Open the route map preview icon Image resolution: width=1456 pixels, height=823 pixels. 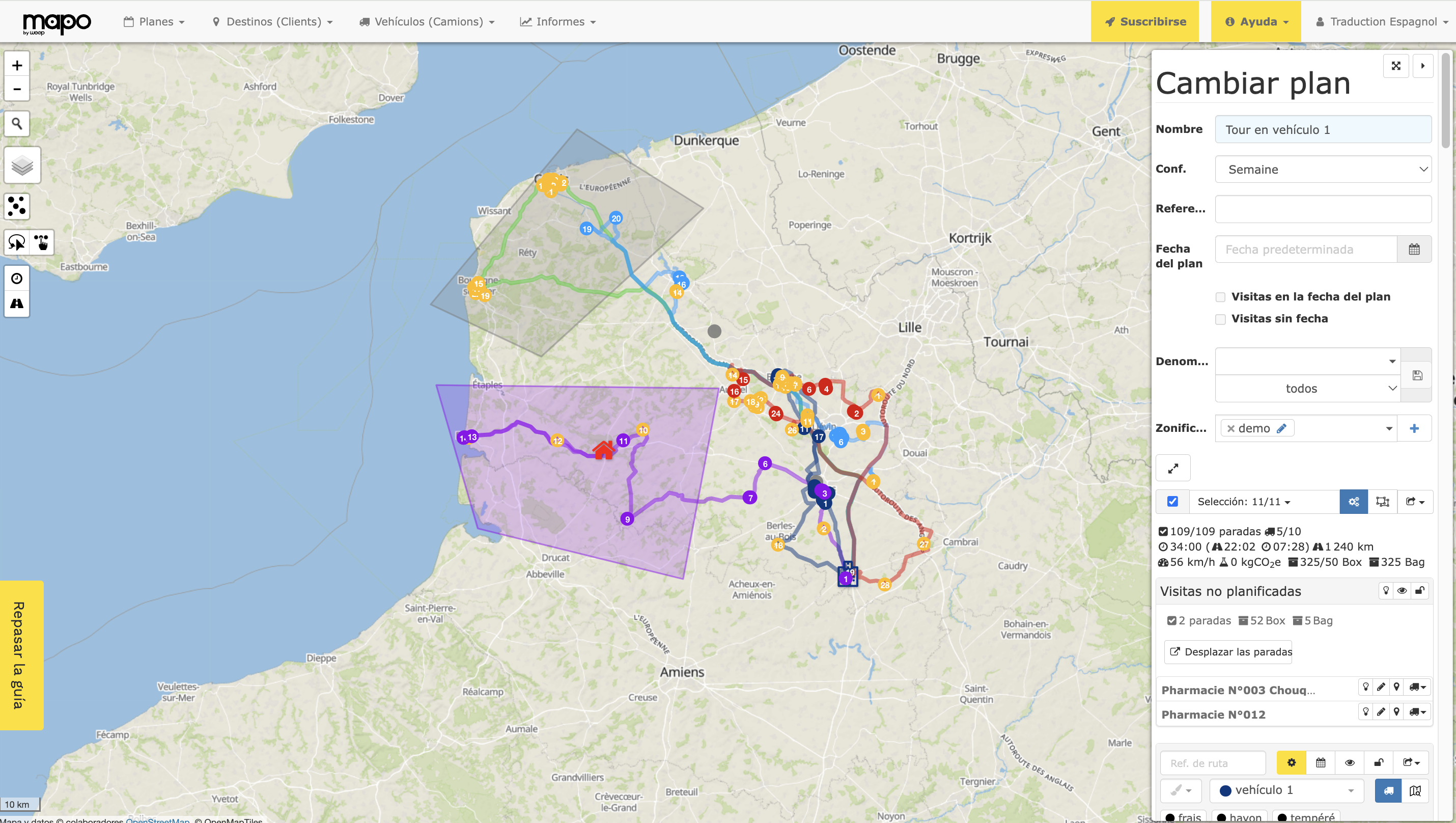coord(1415,791)
